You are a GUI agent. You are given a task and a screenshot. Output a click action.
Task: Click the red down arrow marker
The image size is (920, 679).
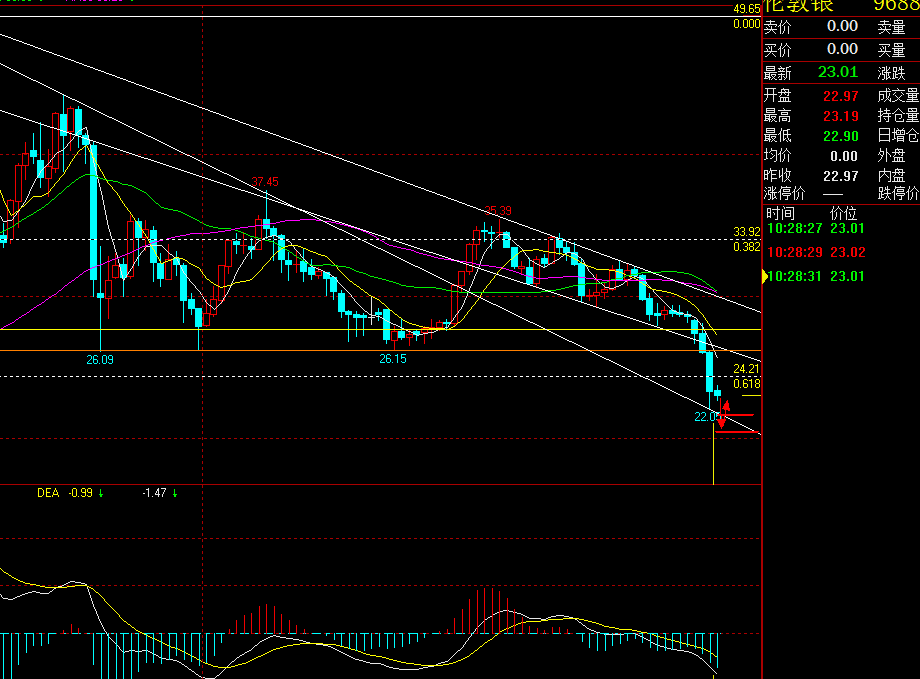pyautogui.click(x=721, y=422)
